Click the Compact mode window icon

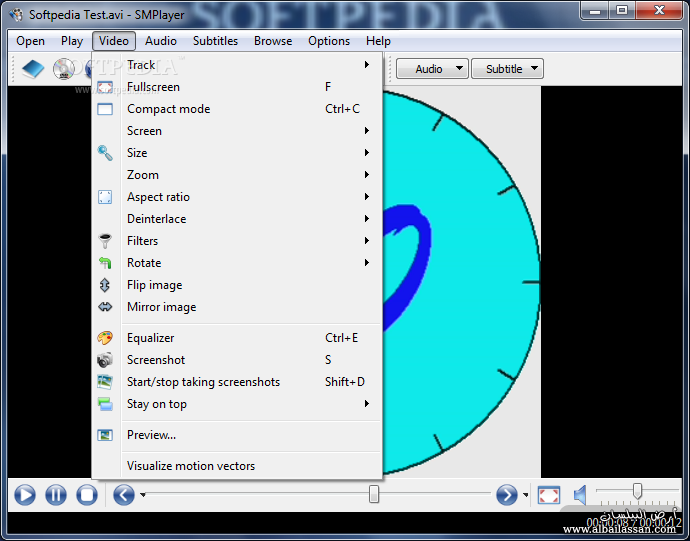(105, 109)
